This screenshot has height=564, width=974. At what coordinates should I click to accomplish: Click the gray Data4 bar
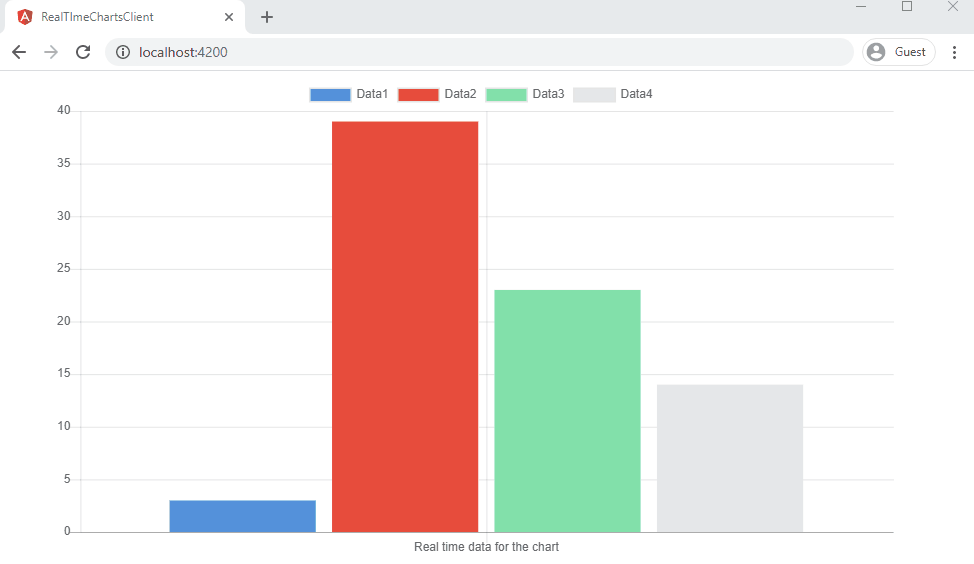pos(730,458)
